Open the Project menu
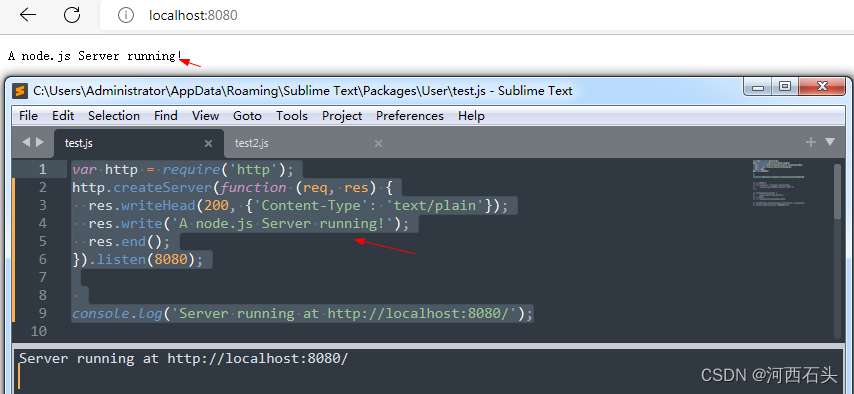Screen dimensions: 854x394 (x=342, y=116)
